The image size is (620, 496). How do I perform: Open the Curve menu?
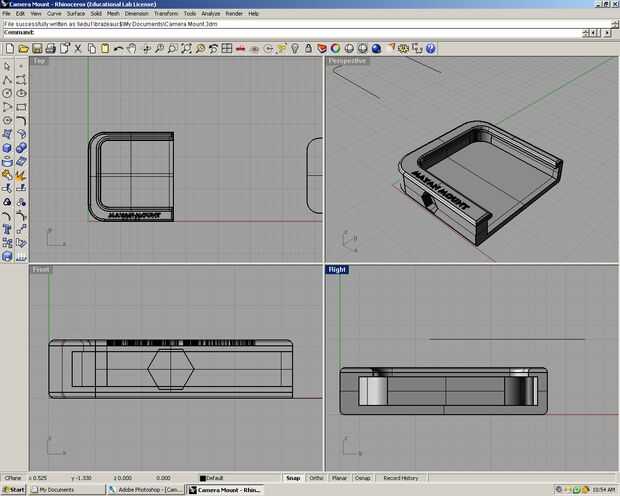click(54, 13)
